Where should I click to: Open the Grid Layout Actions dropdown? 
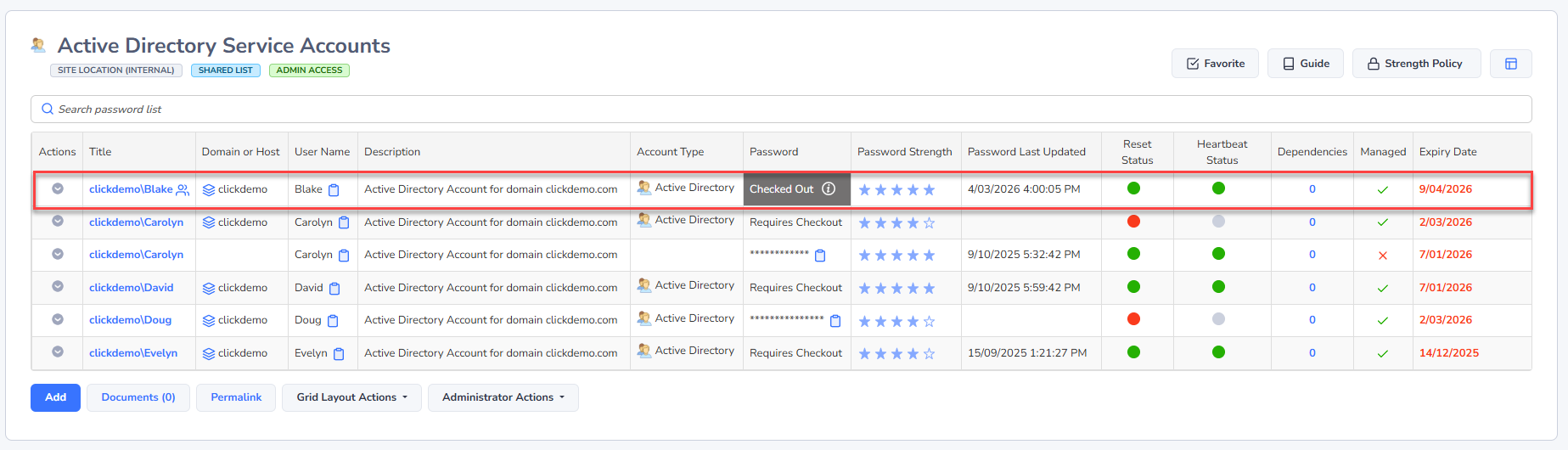tap(351, 397)
